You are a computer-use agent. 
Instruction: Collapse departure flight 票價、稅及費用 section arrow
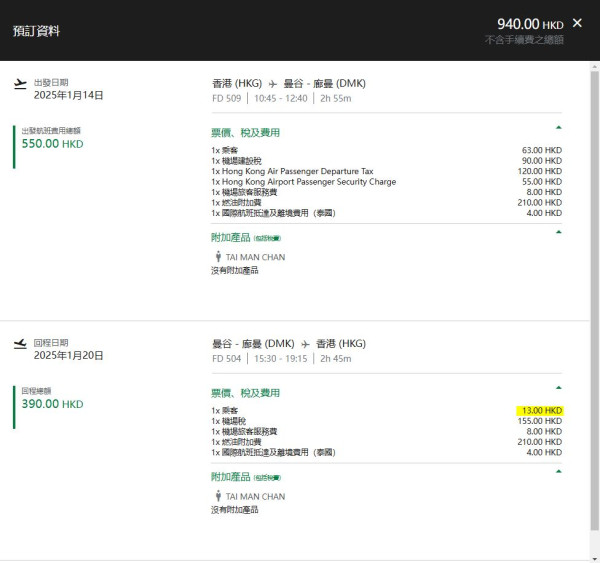pos(558,128)
